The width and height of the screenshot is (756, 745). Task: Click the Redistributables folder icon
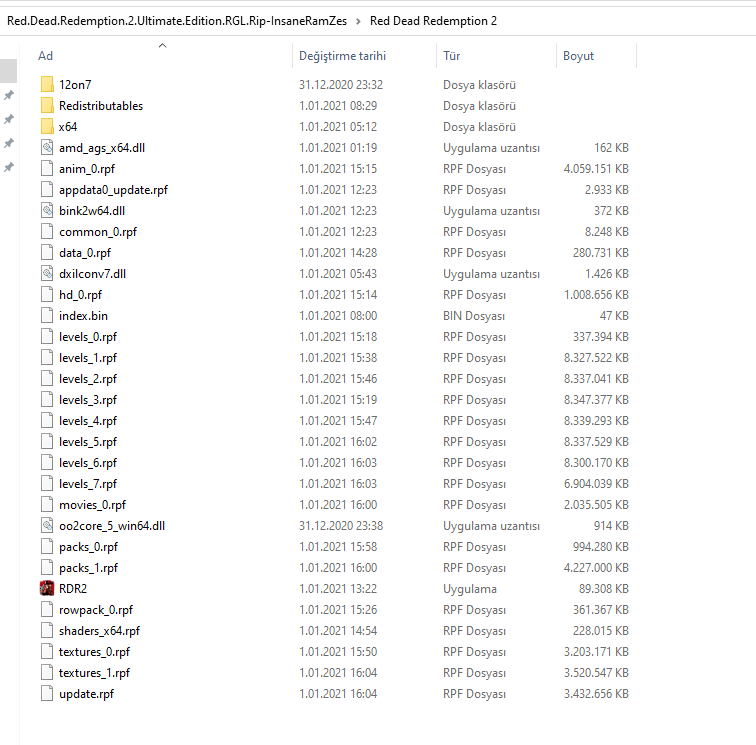click(x=47, y=106)
